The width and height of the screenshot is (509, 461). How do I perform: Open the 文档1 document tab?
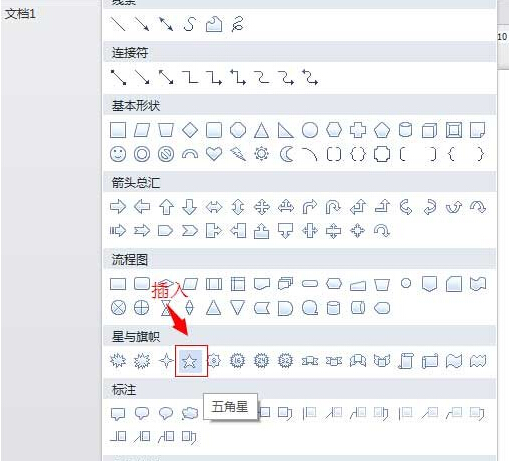click(20, 14)
